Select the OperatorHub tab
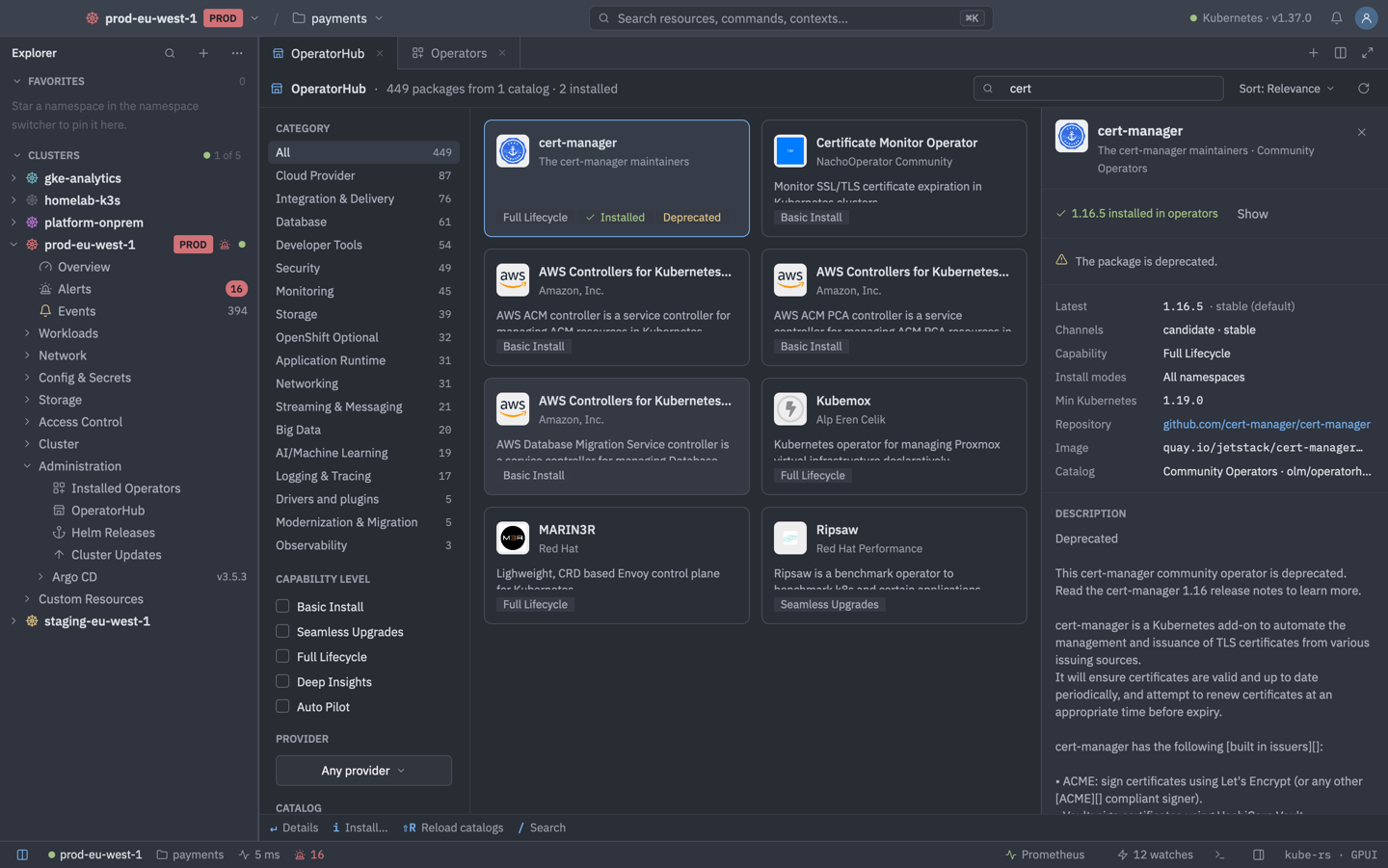Image resolution: width=1388 pixels, height=868 pixels. click(x=328, y=53)
